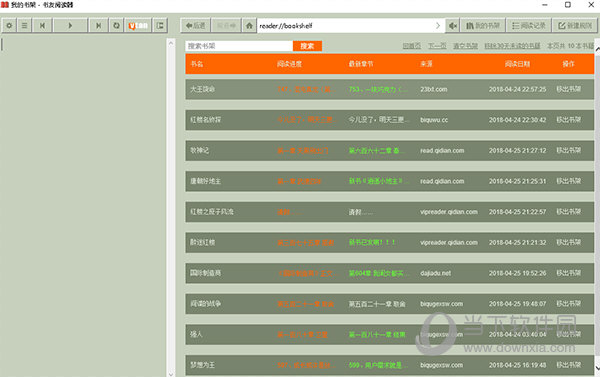This screenshot has height=377, width=600.
Task: Open book 梦想为王
Action: pos(203,365)
